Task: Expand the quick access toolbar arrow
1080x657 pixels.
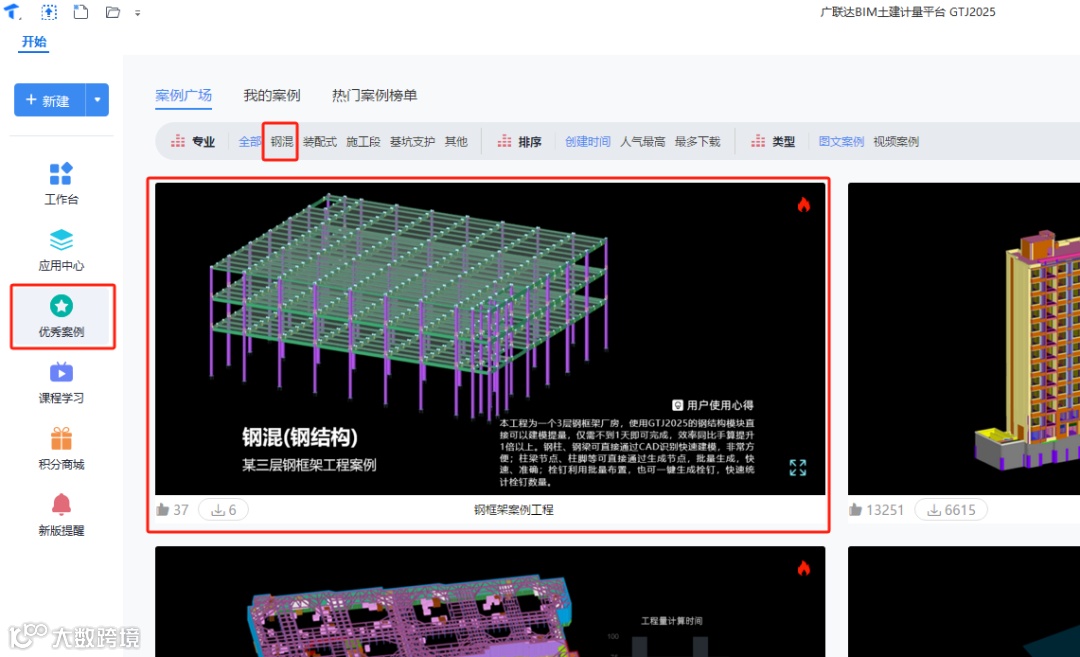Action: [138, 12]
